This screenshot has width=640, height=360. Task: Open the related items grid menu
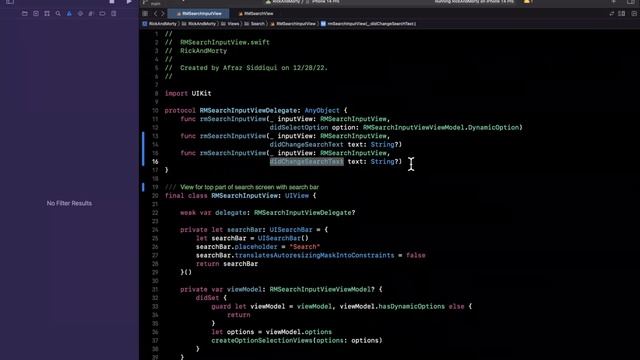(x=145, y=13)
